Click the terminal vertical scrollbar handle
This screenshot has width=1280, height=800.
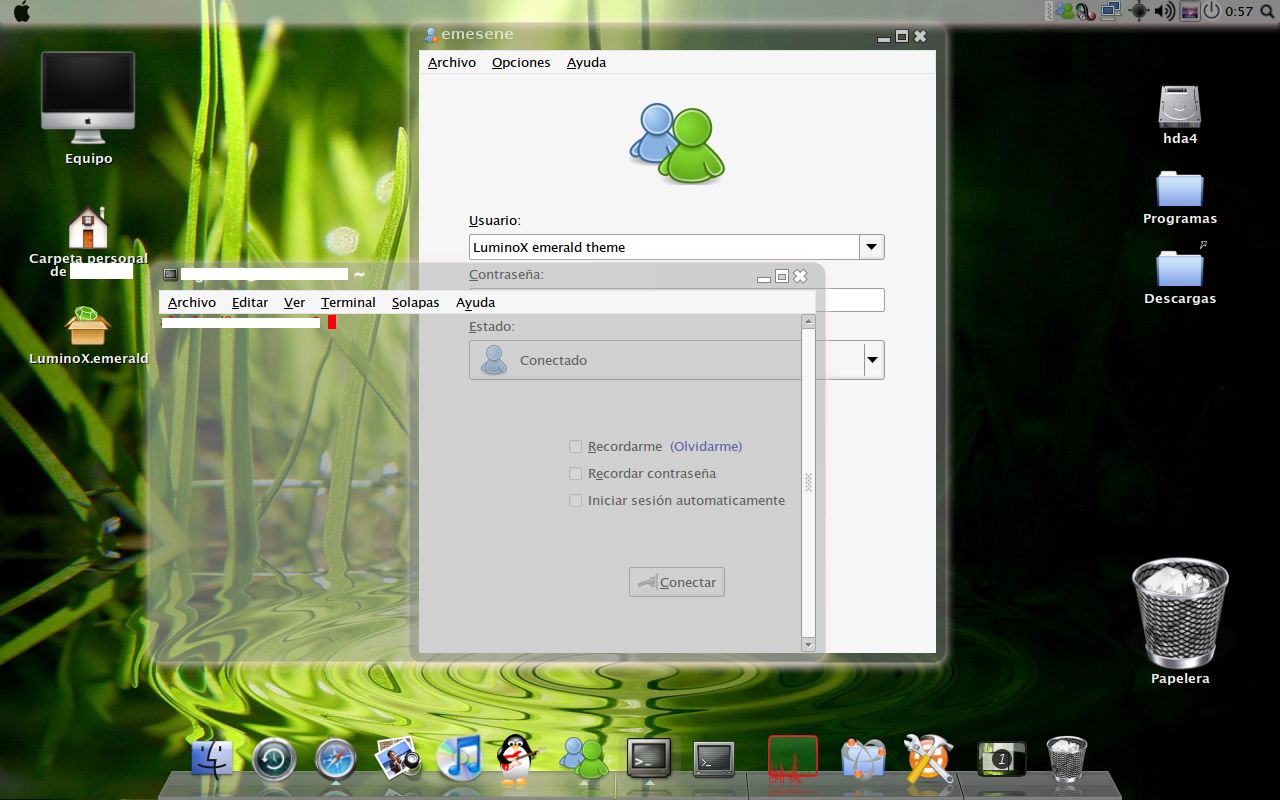[809, 483]
